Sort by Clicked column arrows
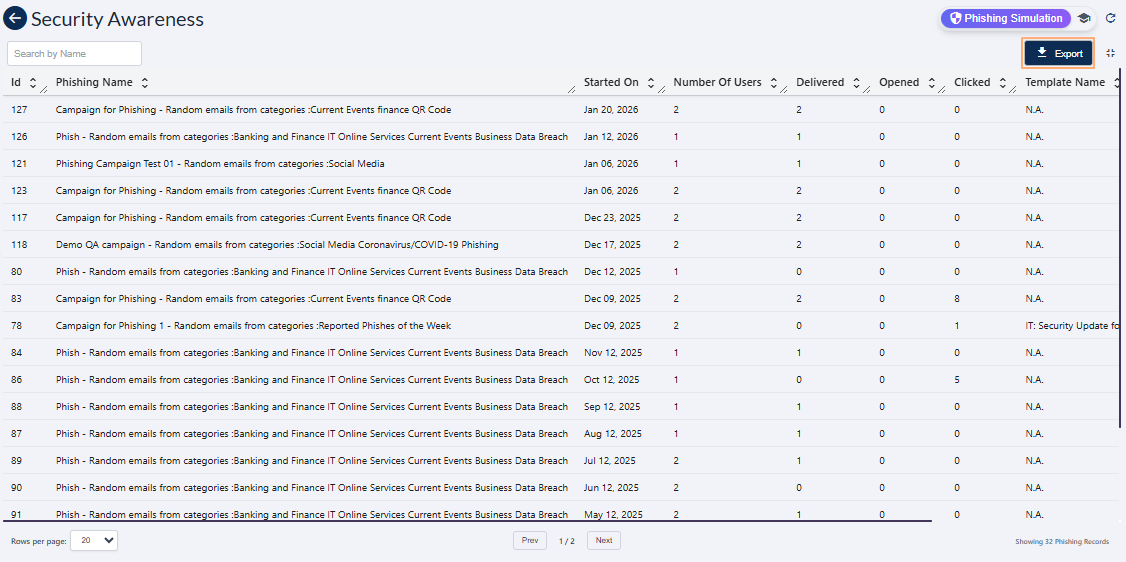The width and height of the screenshot is (1126, 562). coord(1002,83)
